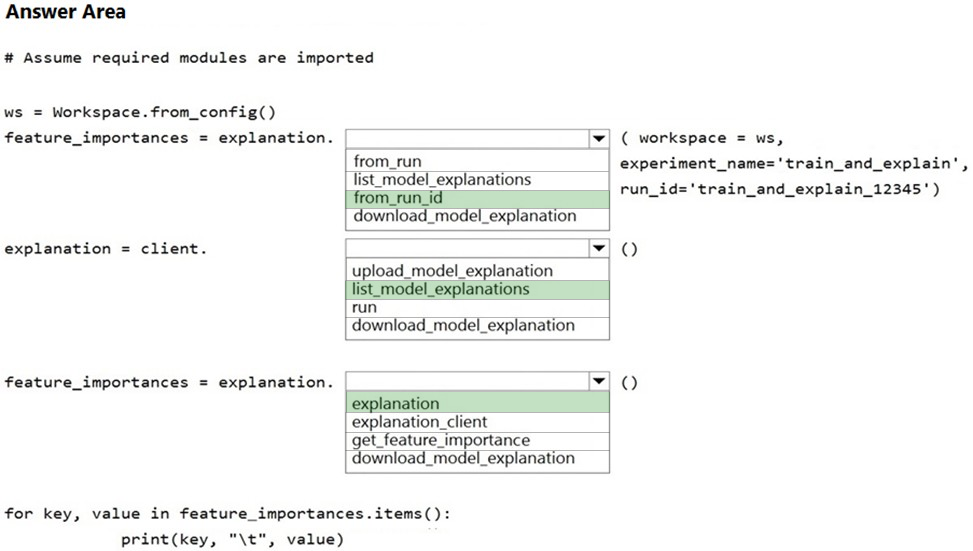Screen dimensions: 973x551
Task: Open the third dropdown arrow above explanation_client
Action: click(599, 381)
